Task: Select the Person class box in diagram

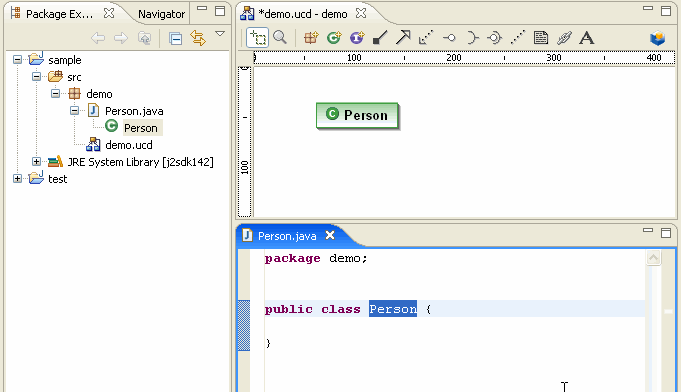Action: click(x=357, y=115)
